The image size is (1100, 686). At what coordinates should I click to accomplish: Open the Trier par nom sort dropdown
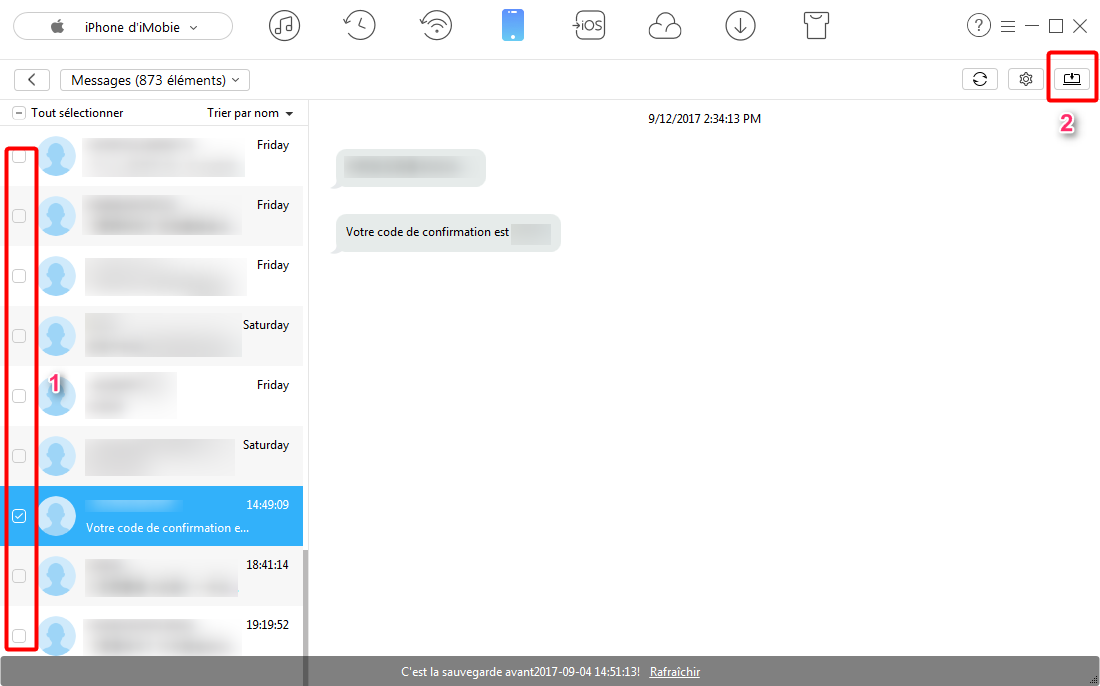pos(250,113)
